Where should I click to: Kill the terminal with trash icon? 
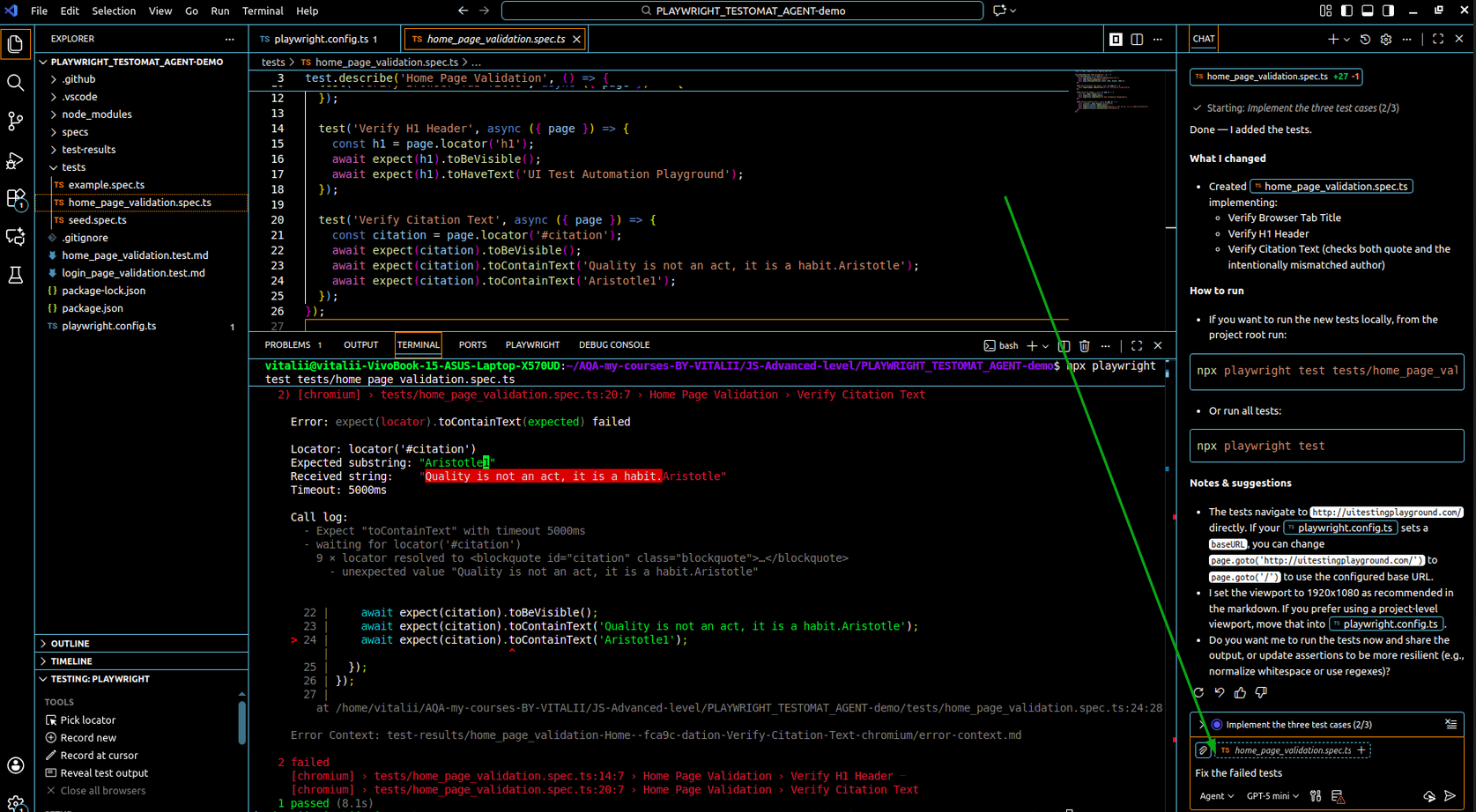click(x=1085, y=346)
